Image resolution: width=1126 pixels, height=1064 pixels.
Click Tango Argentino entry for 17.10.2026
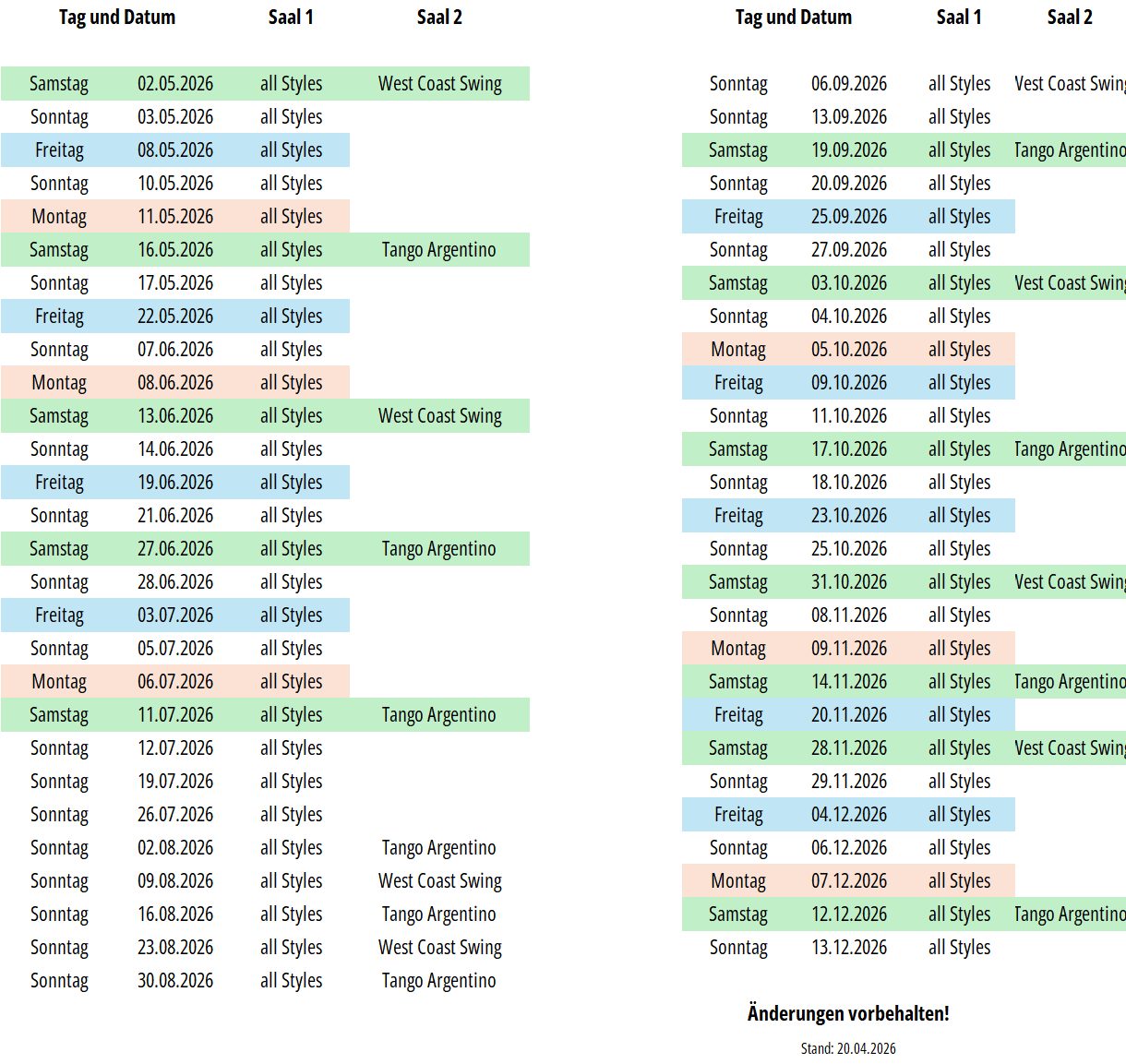pos(1070,449)
